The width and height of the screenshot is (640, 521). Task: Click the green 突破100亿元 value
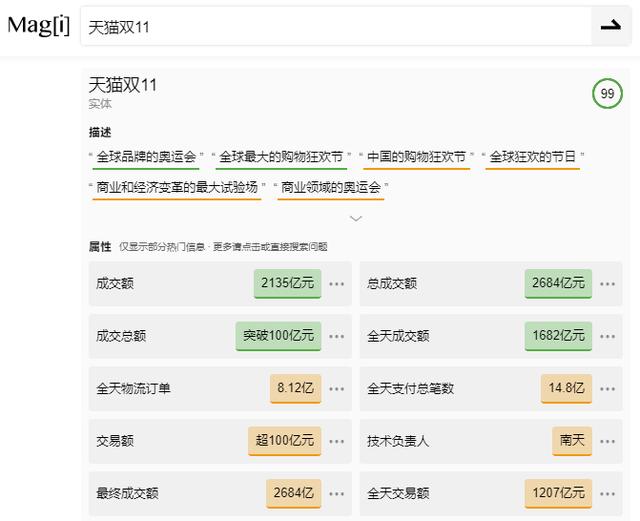coord(278,336)
